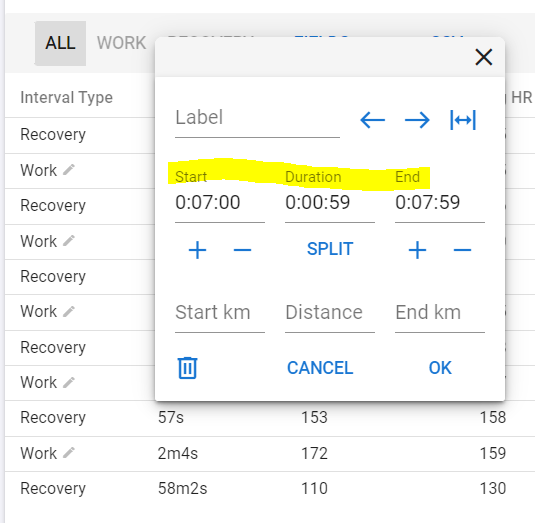The width and height of the screenshot is (535, 523).
Task: Click the right arrow next interval icon
Action: 417,120
